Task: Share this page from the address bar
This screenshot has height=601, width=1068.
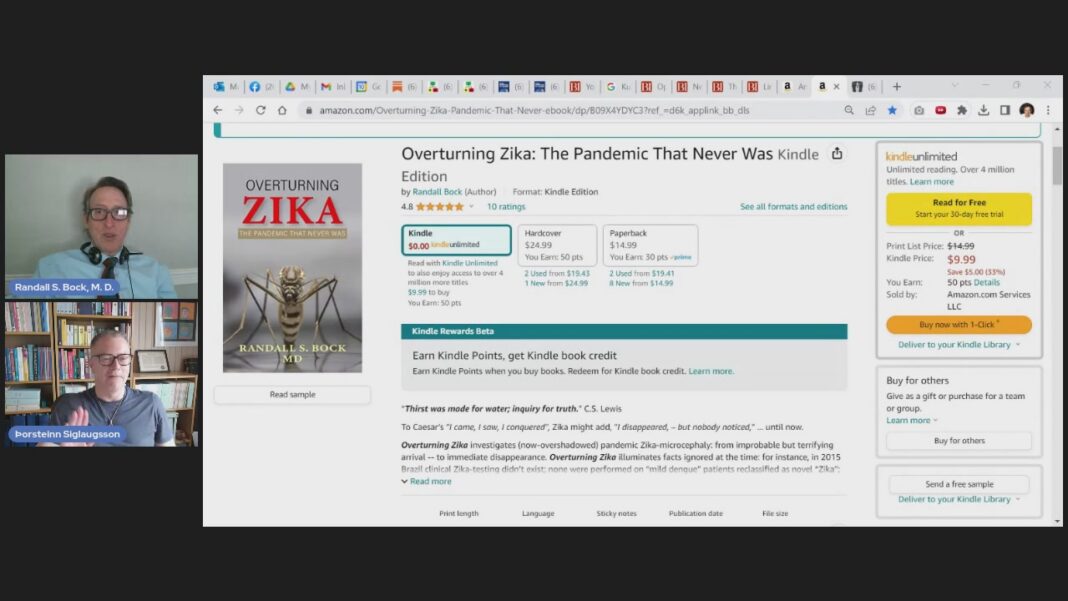Action: coord(870,110)
